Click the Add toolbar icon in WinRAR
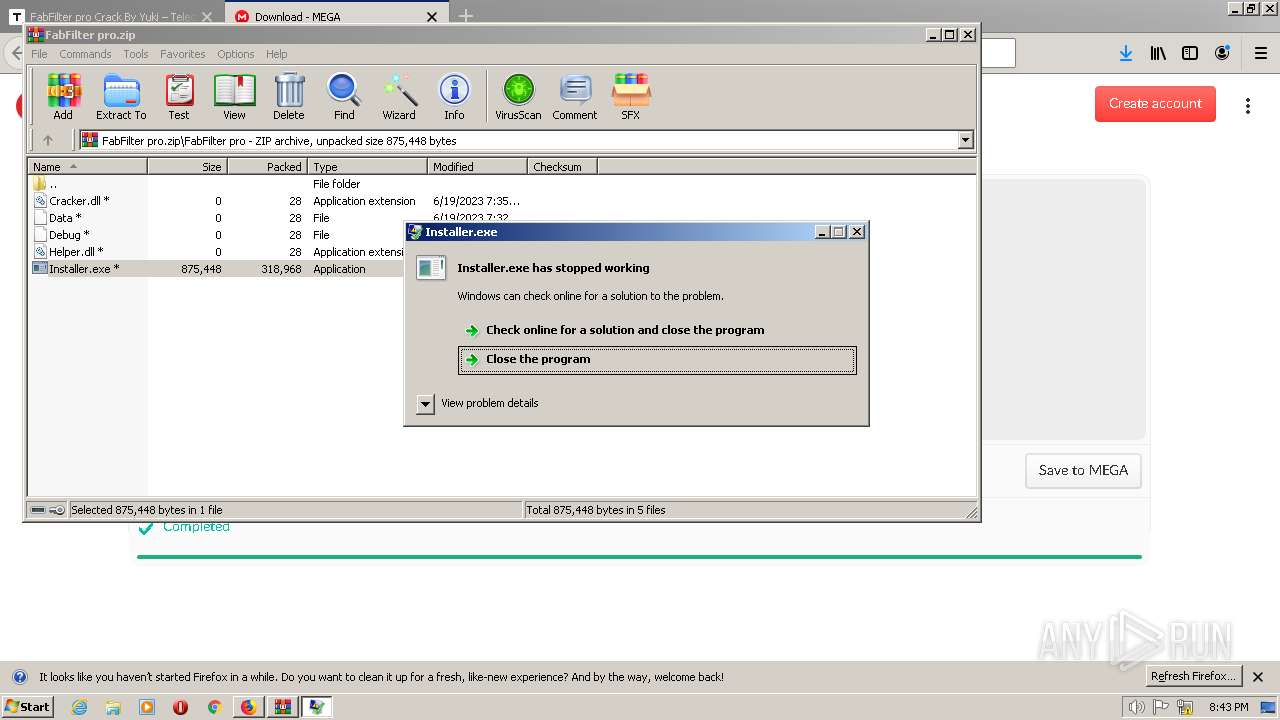The height and width of the screenshot is (720, 1280). tap(63, 97)
